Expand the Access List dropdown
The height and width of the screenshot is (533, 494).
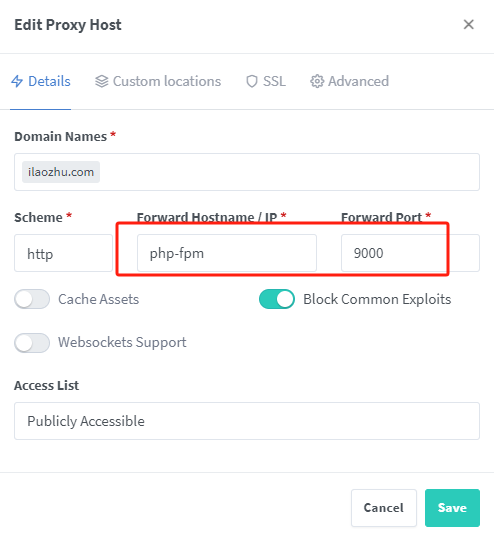(247, 421)
